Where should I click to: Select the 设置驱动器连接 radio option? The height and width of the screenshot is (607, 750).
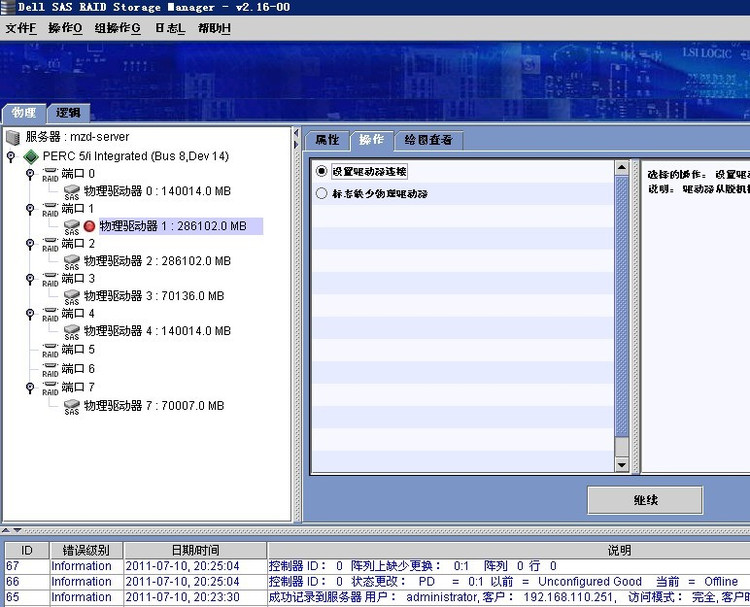coord(321,171)
